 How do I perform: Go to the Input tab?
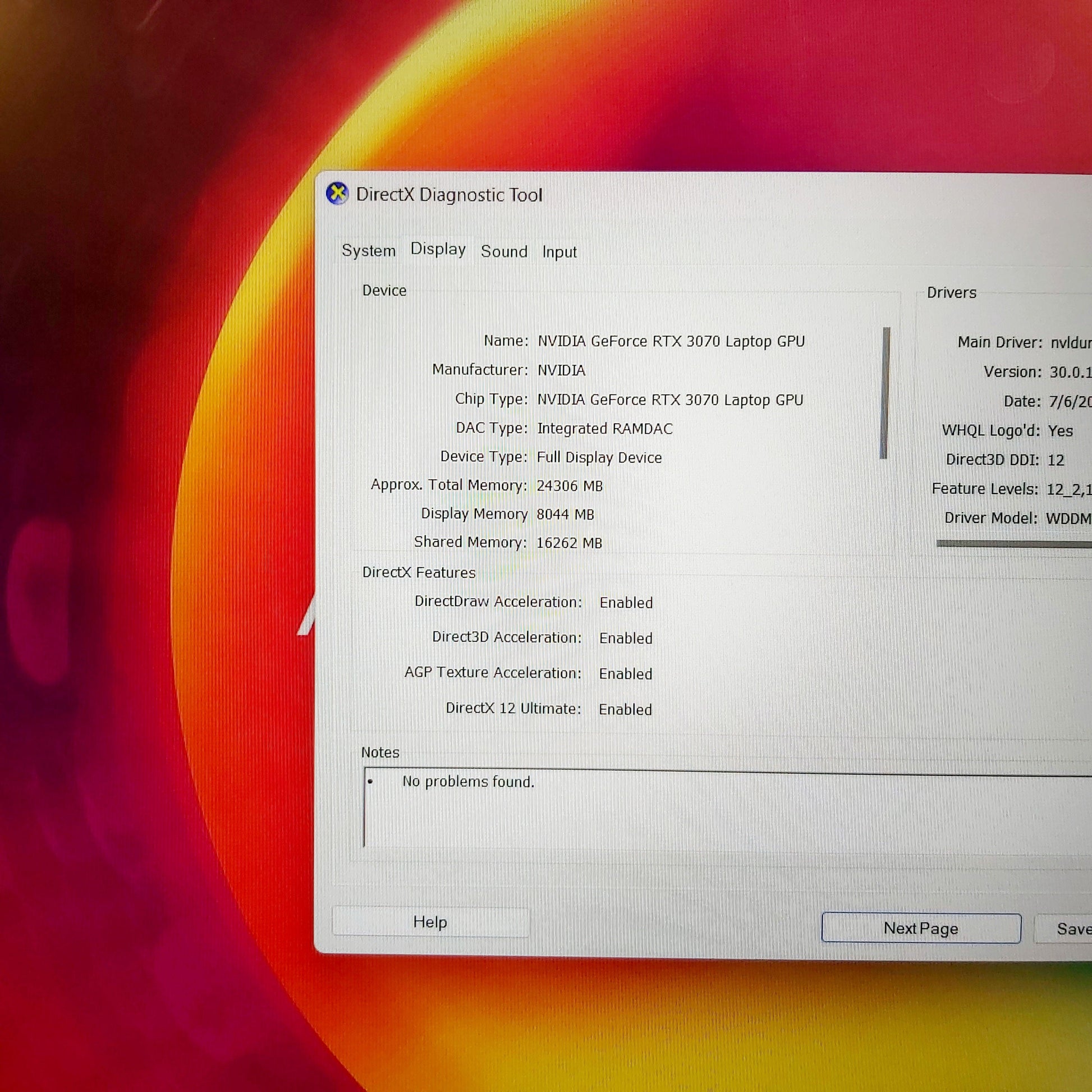(x=559, y=252)
